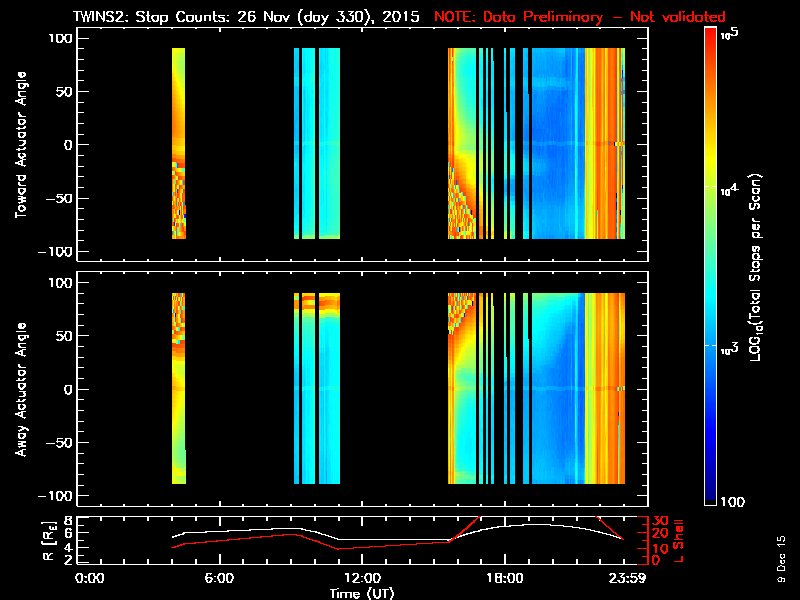Click the 'Time (UT)' x-axis label
800x600 pixels.
(363, 592)
